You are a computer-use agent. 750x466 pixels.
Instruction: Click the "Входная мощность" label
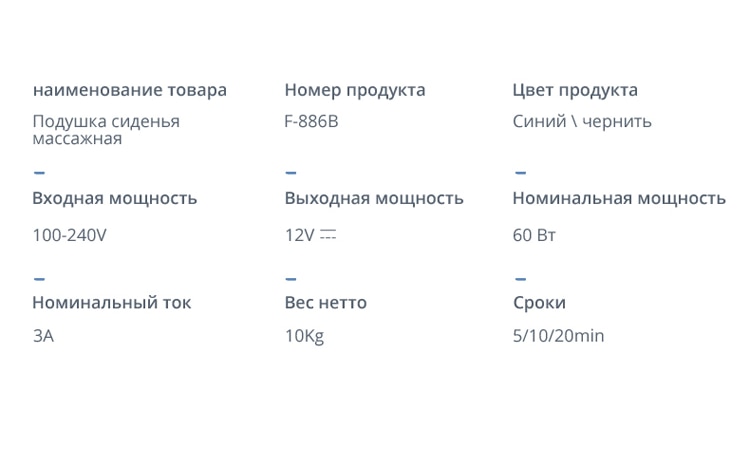tap(115, 198)
